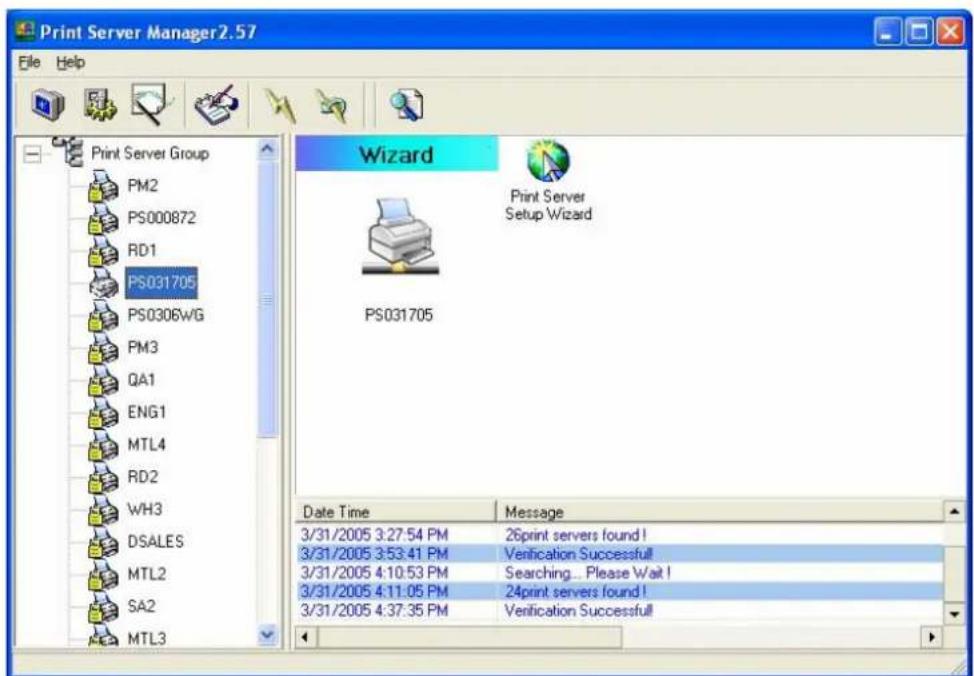Open the Help menu

coord(70,63)
